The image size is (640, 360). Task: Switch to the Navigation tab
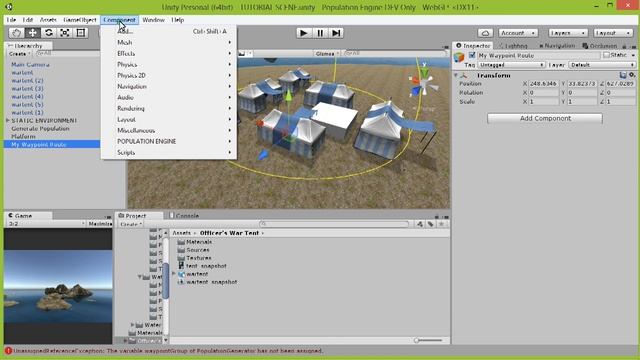(557, 46)
